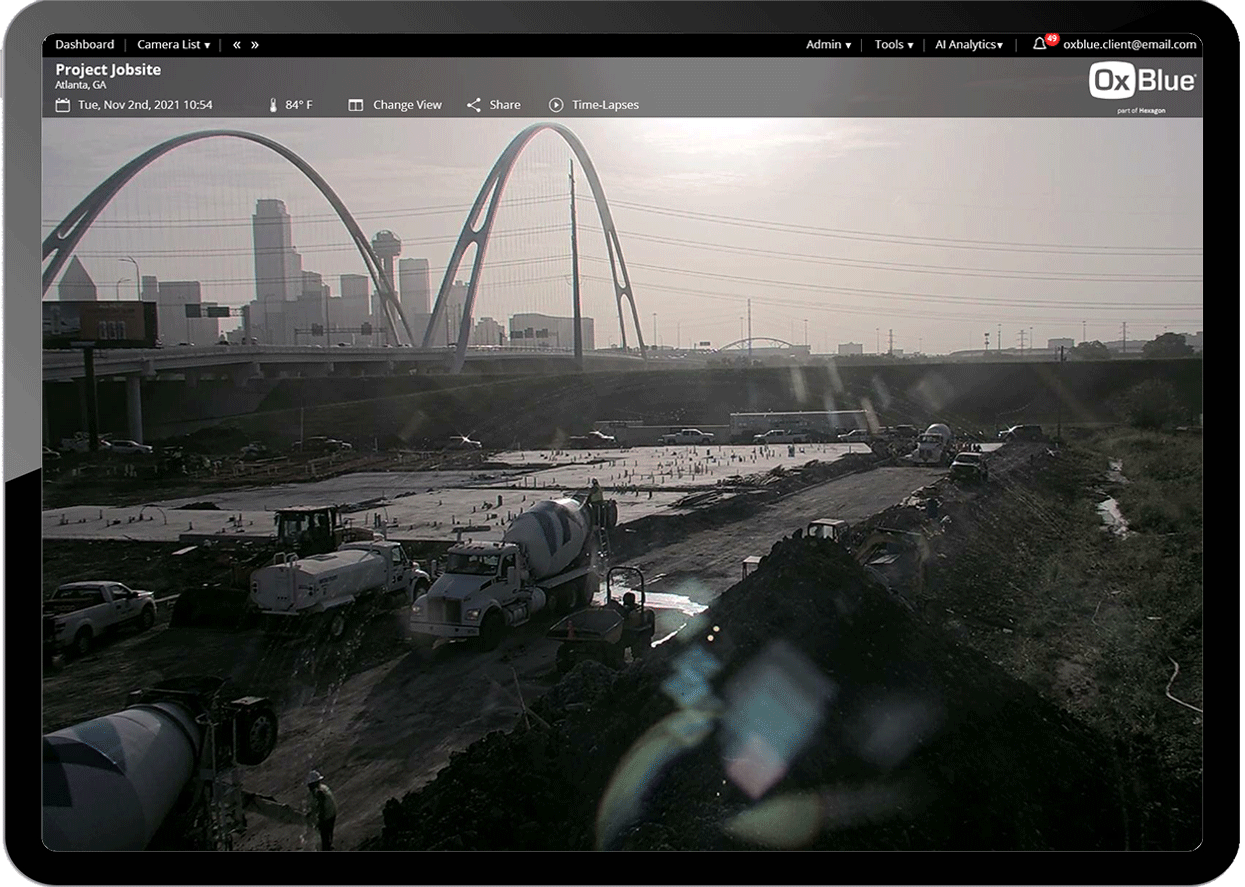Click the thermometer weather icon

pos(271,103)
